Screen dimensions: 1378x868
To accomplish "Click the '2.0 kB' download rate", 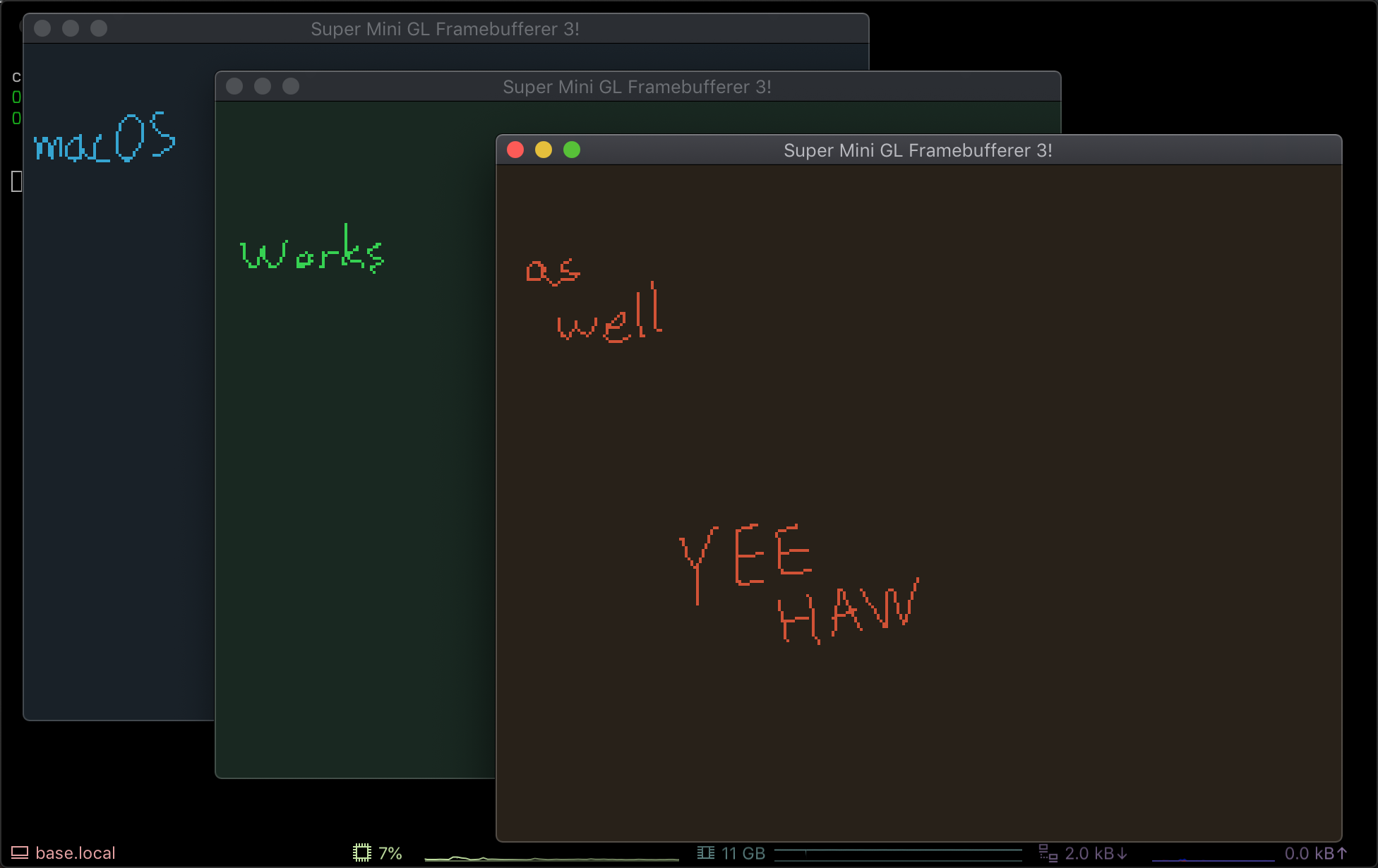I will click(1096, 853).
